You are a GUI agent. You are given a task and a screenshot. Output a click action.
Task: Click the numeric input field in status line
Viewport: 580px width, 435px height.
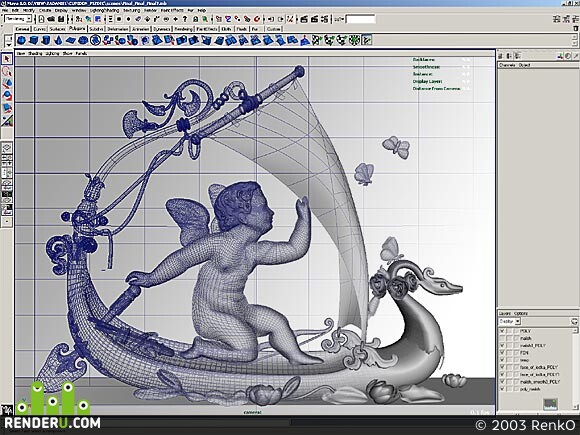[x=361, y=19]
